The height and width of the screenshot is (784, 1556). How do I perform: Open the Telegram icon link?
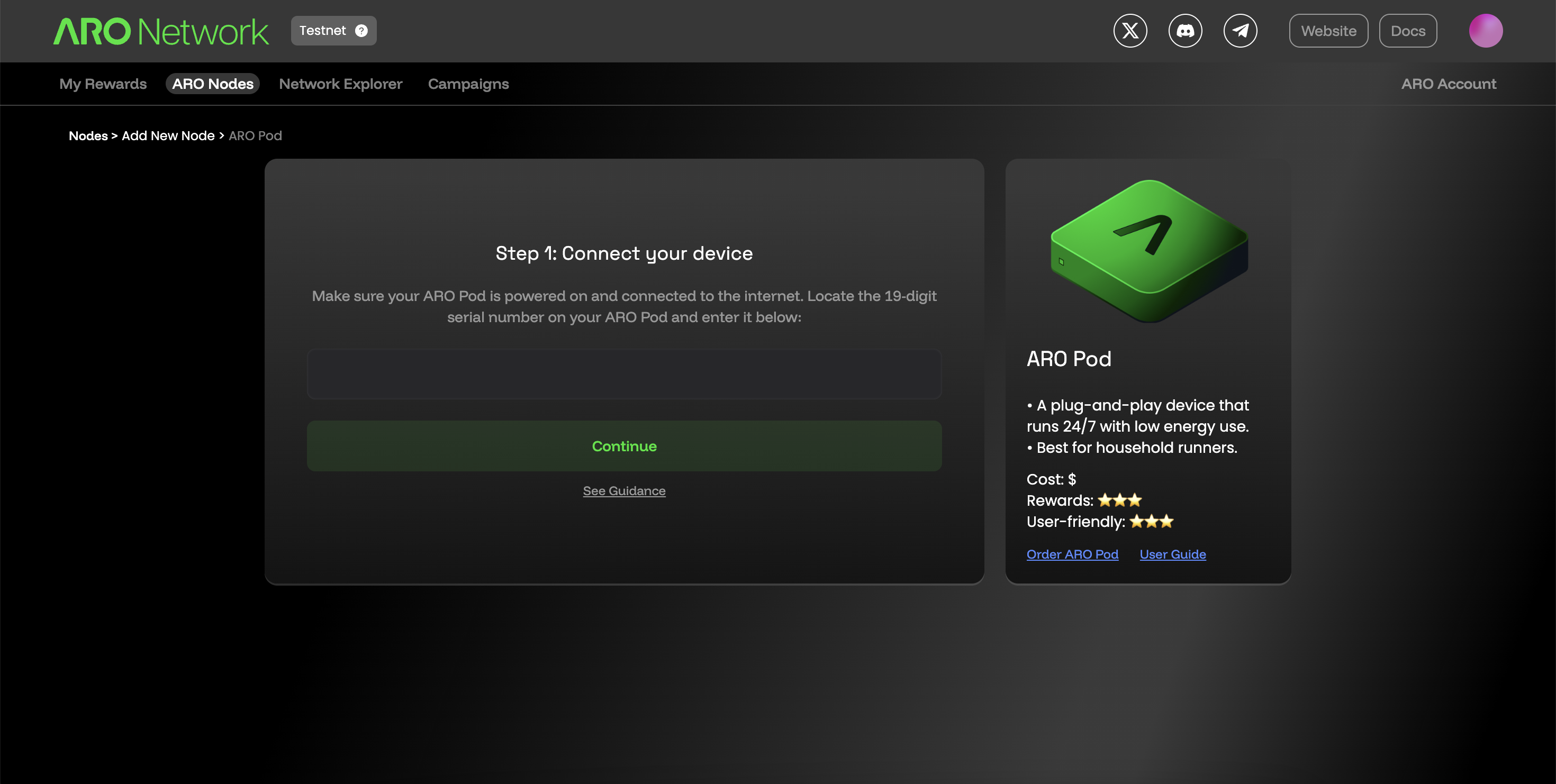pyautogui.click(x=1240, y=31)
